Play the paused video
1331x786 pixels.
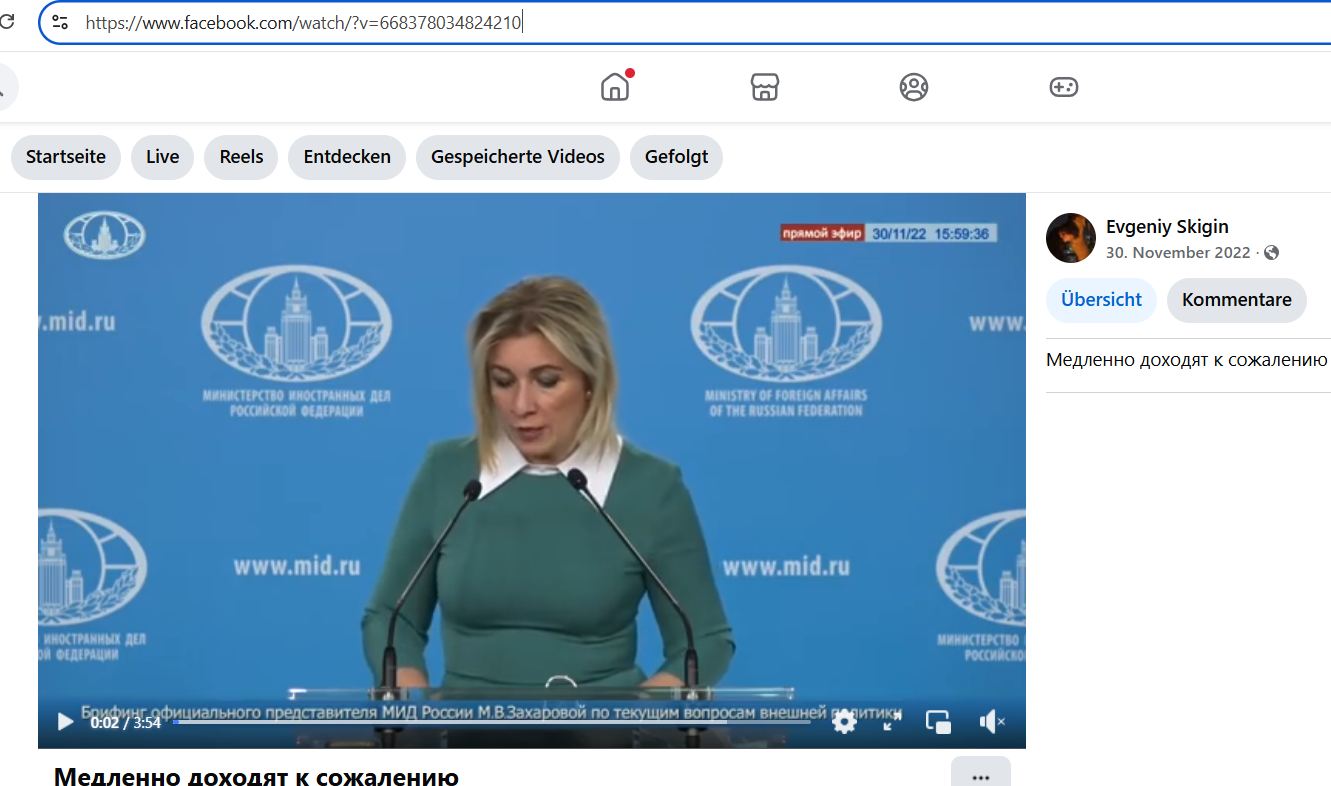coord(65,721)
